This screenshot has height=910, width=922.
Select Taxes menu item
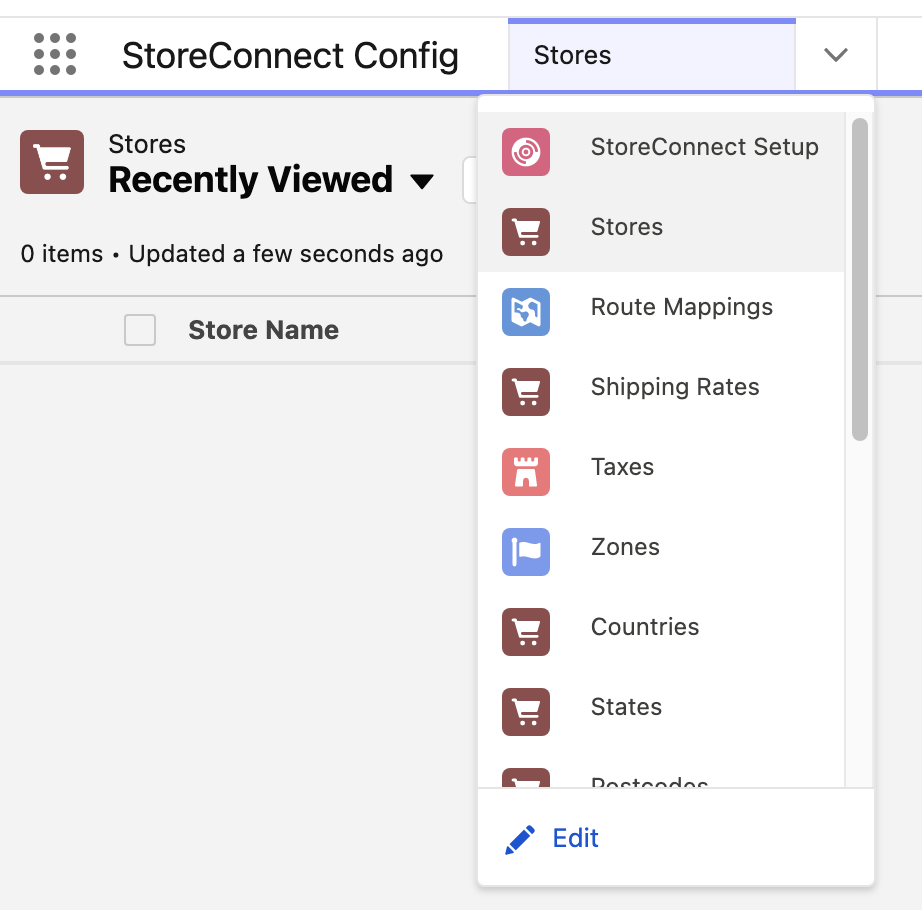coord(661,471)
